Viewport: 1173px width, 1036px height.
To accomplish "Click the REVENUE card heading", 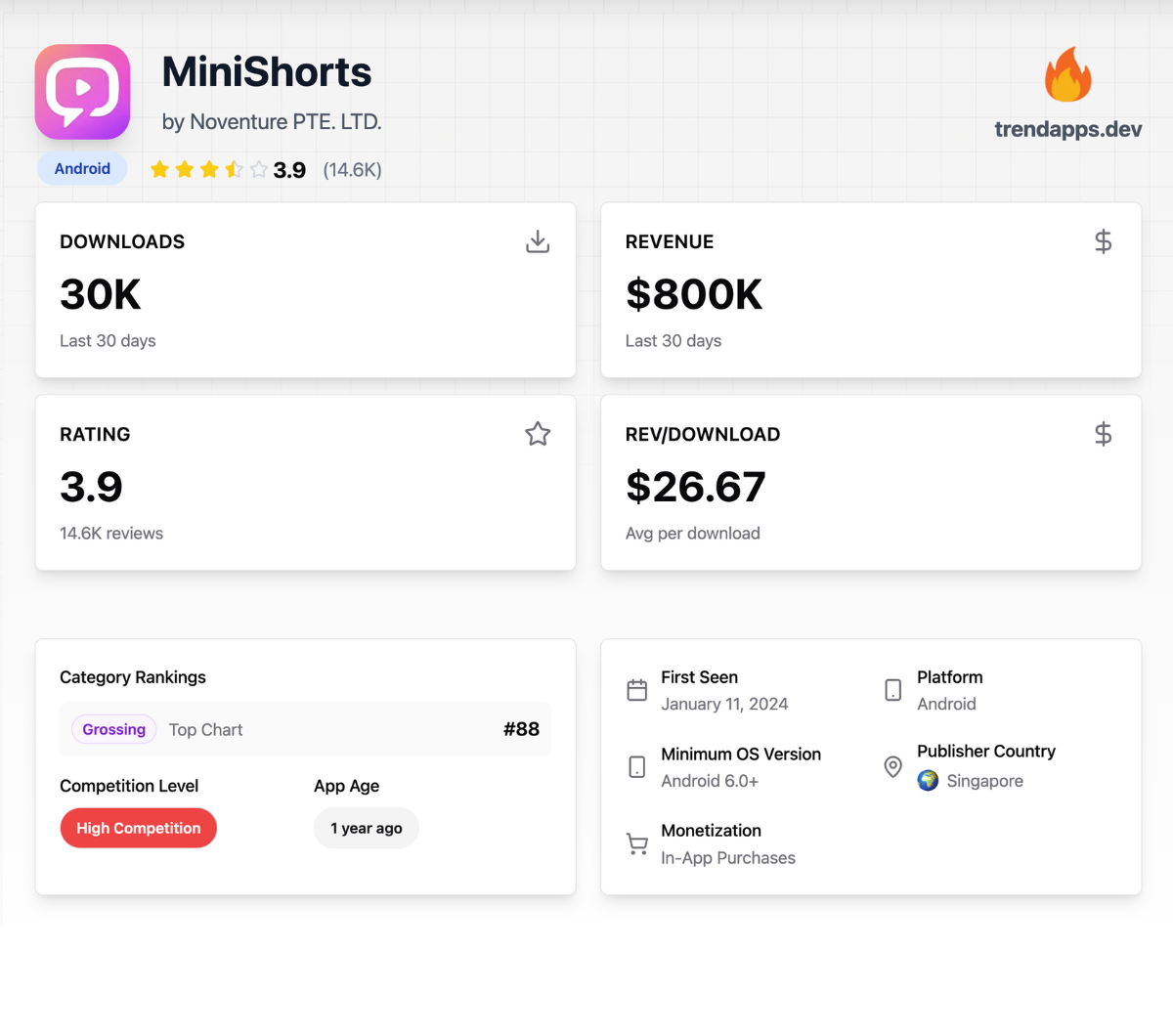I will [x=670, y=241].
